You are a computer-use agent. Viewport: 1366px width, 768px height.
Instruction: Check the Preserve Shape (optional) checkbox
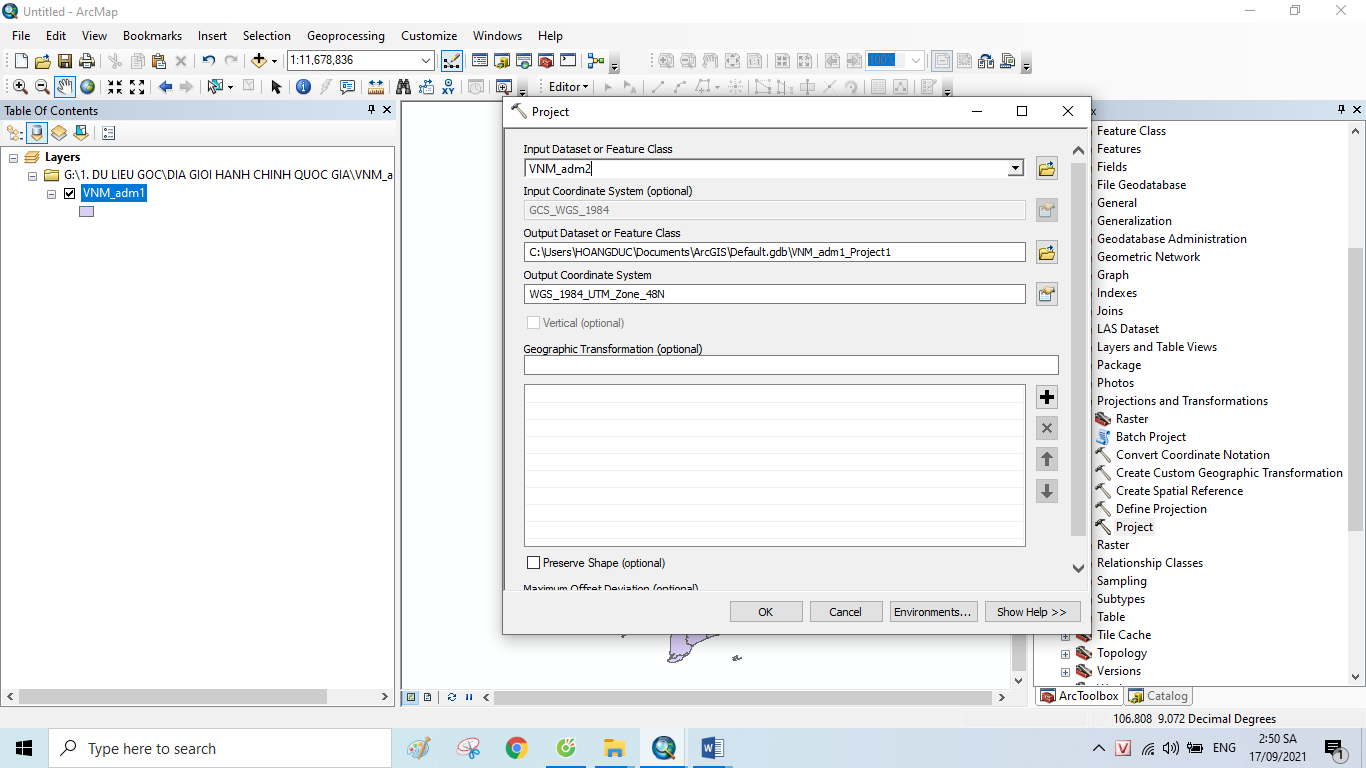[533, 563]
